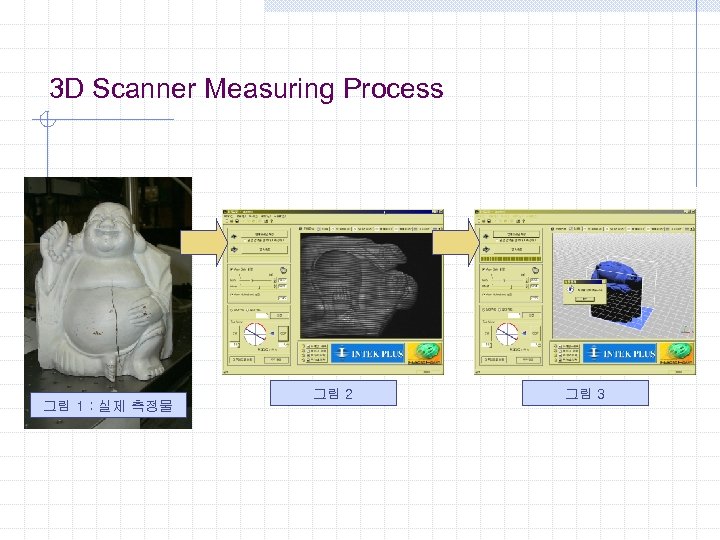Click the Buddha statue photo
Image resolution: width=720 pixels, height=540 pixels.
(x=108, y=303)
